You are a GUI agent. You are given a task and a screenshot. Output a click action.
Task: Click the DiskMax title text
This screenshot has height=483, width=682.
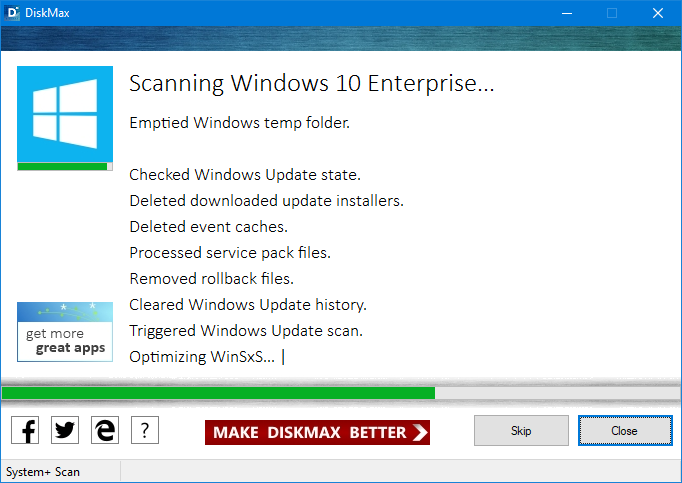47,13
